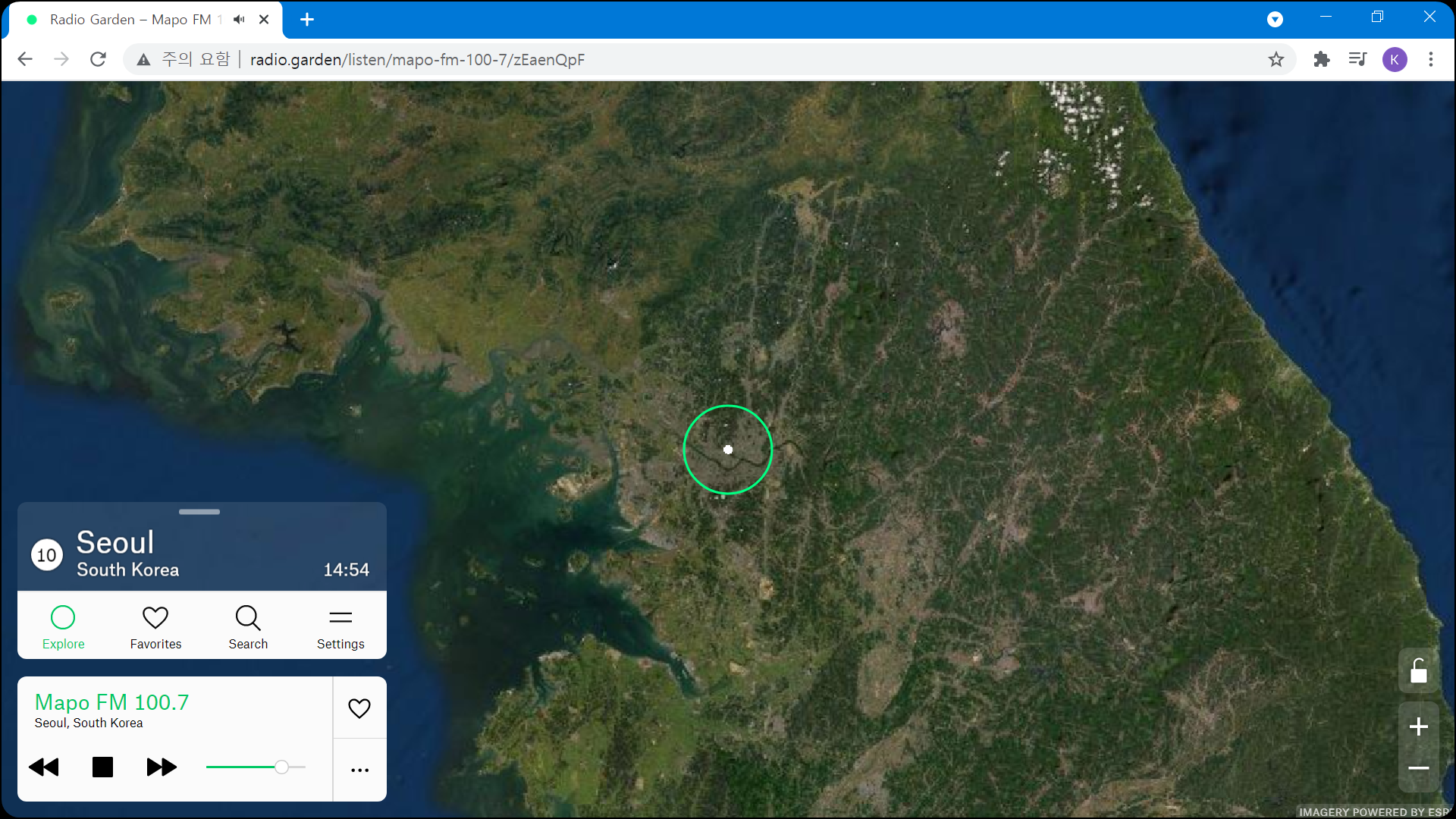Screen dimensions: 1456x819
Task: Open the browser extensions puzzle icon
Action: click(1322, 59)
